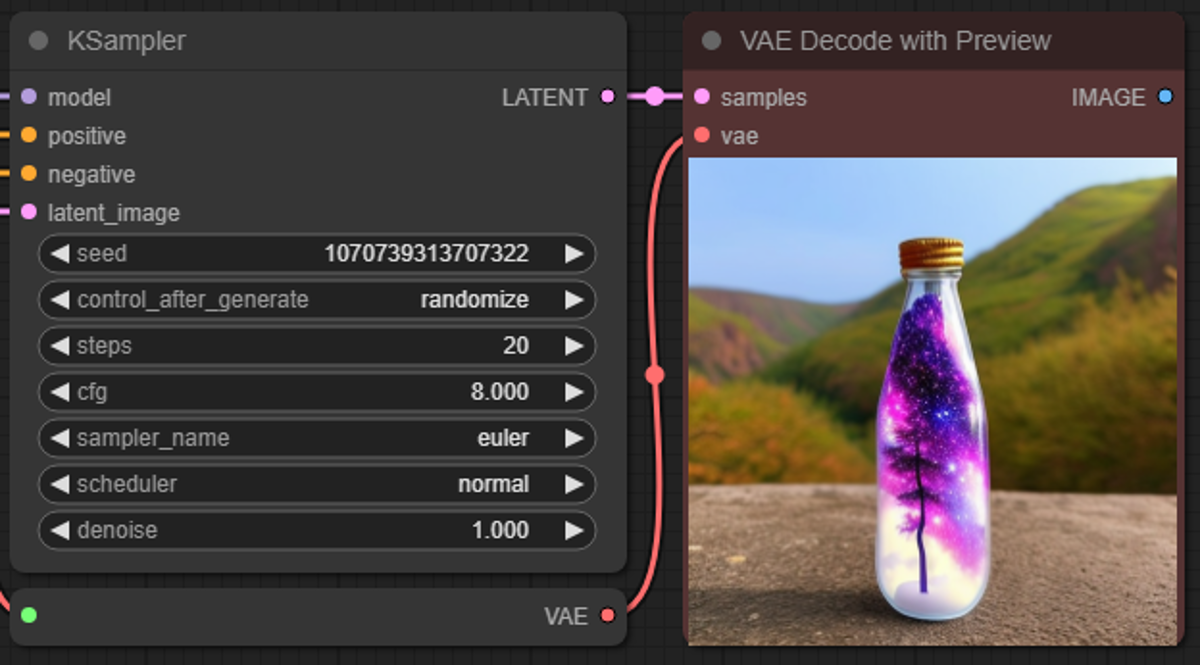Click the latent_image input port
The width and height of the screenshot is (1200, 665).
click(x=29, y=213)
